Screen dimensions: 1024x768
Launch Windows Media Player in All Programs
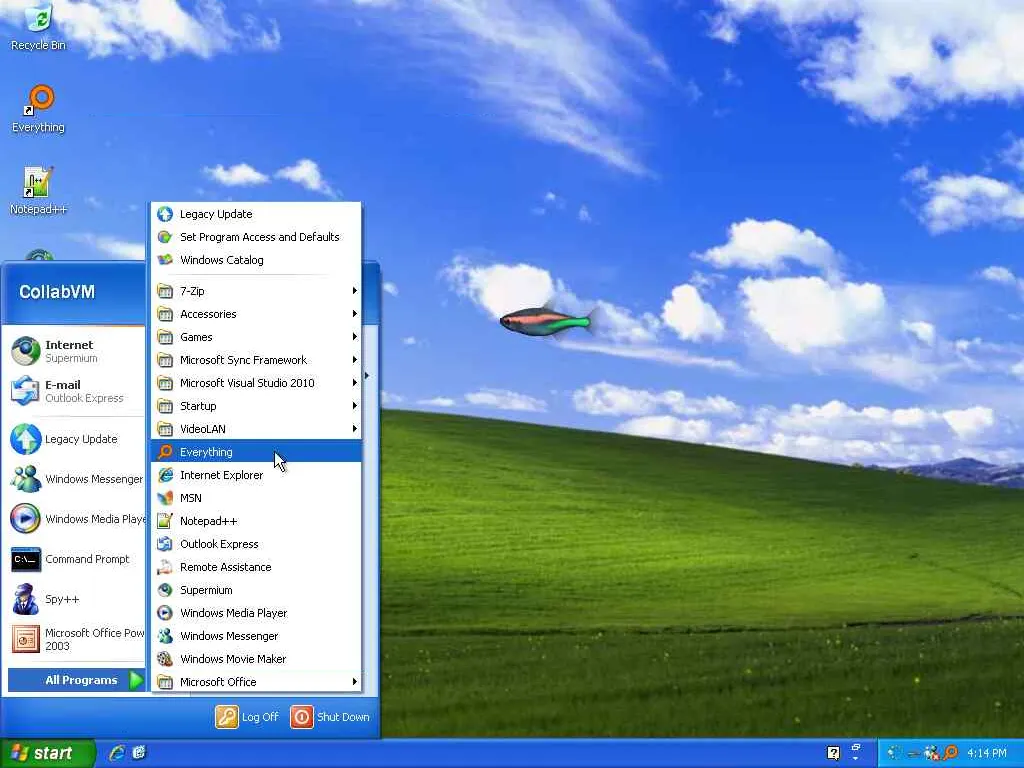tap(256, 613)
